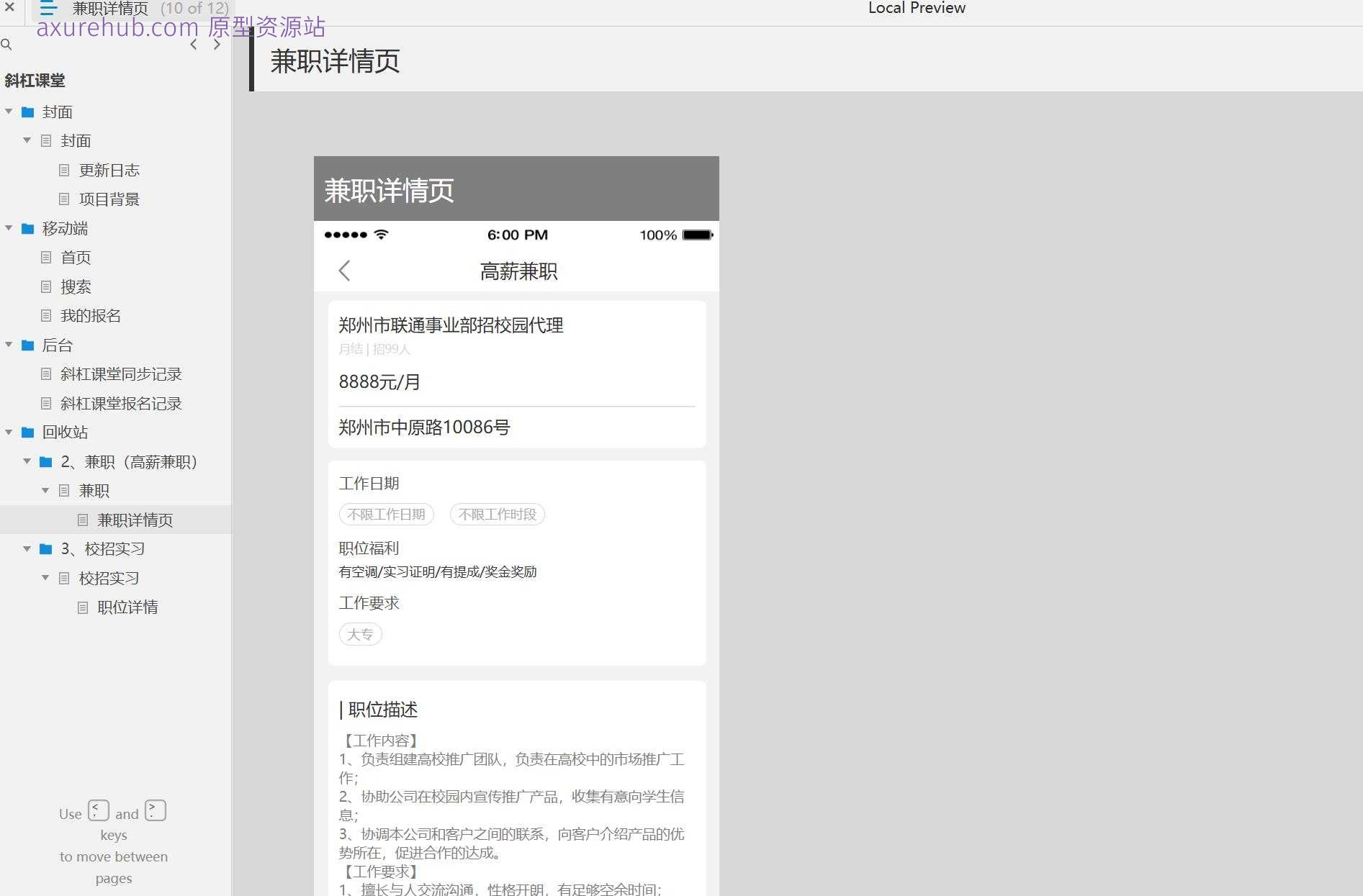Viewport: 1363px width, 896px height.
Task: Toggle the 不限工作时段 chip
Action: [x=497, y=514]
